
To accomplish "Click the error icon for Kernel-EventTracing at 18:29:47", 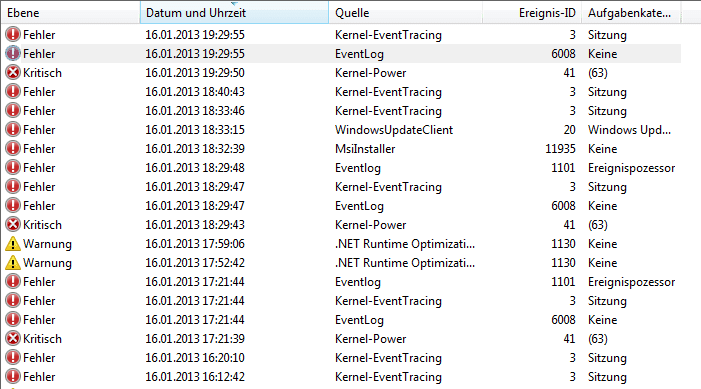I will 13,186.
